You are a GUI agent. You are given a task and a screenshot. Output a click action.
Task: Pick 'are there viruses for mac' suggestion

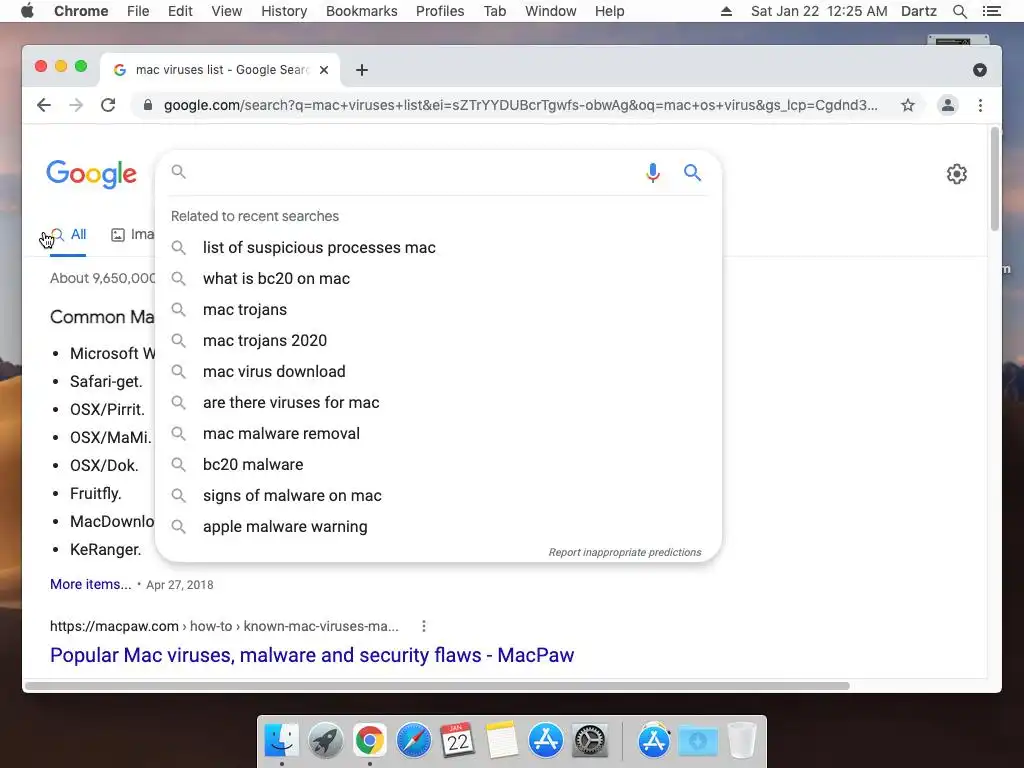438,403
